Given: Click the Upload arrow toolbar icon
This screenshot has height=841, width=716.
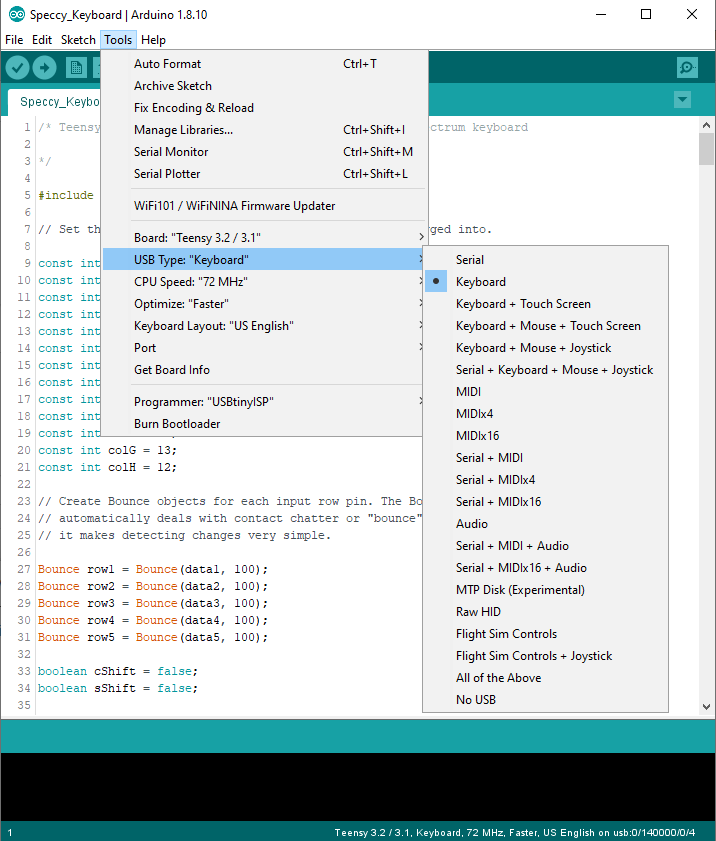Looking at the screenshot, I should pyautogui.click(x=45, y=68).
